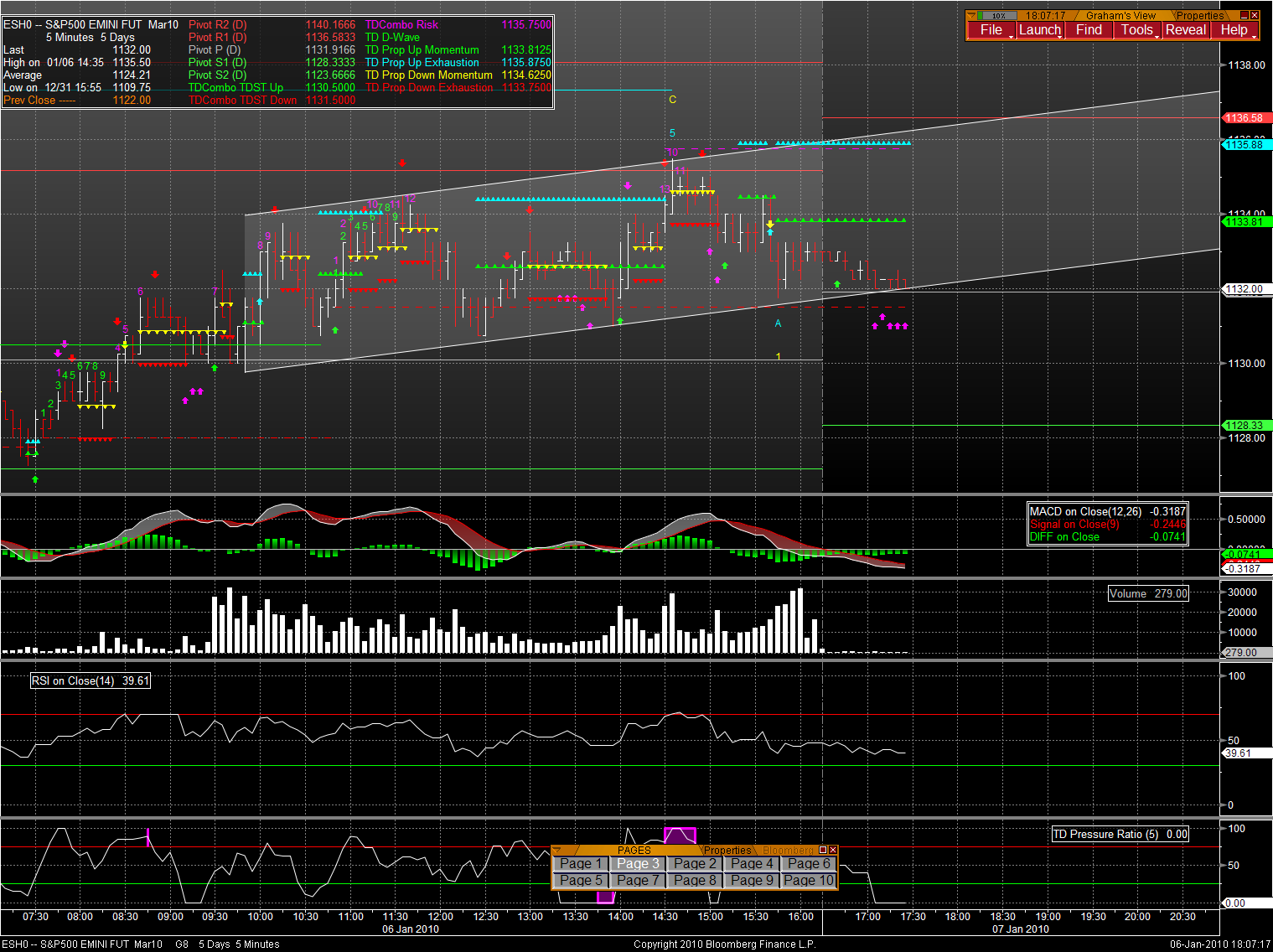Click the Find menu item
This screenshot has width=1273, height=952.
[1089, 30]
